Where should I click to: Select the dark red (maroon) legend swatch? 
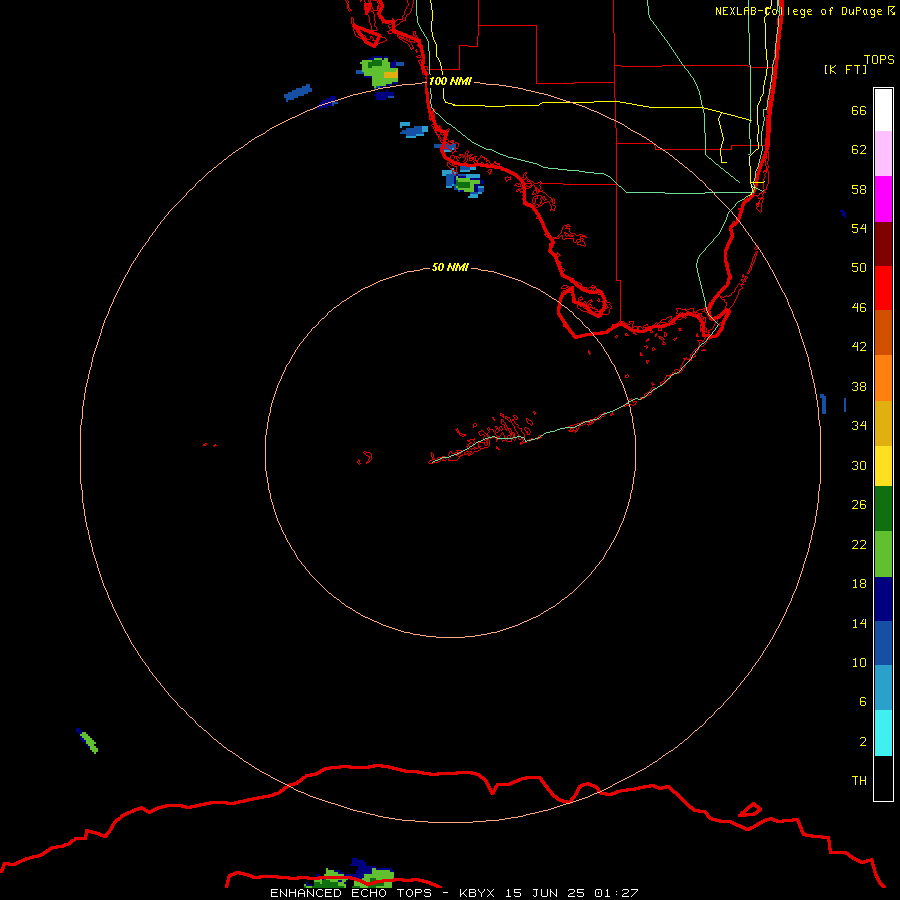(x=883, y=244)
